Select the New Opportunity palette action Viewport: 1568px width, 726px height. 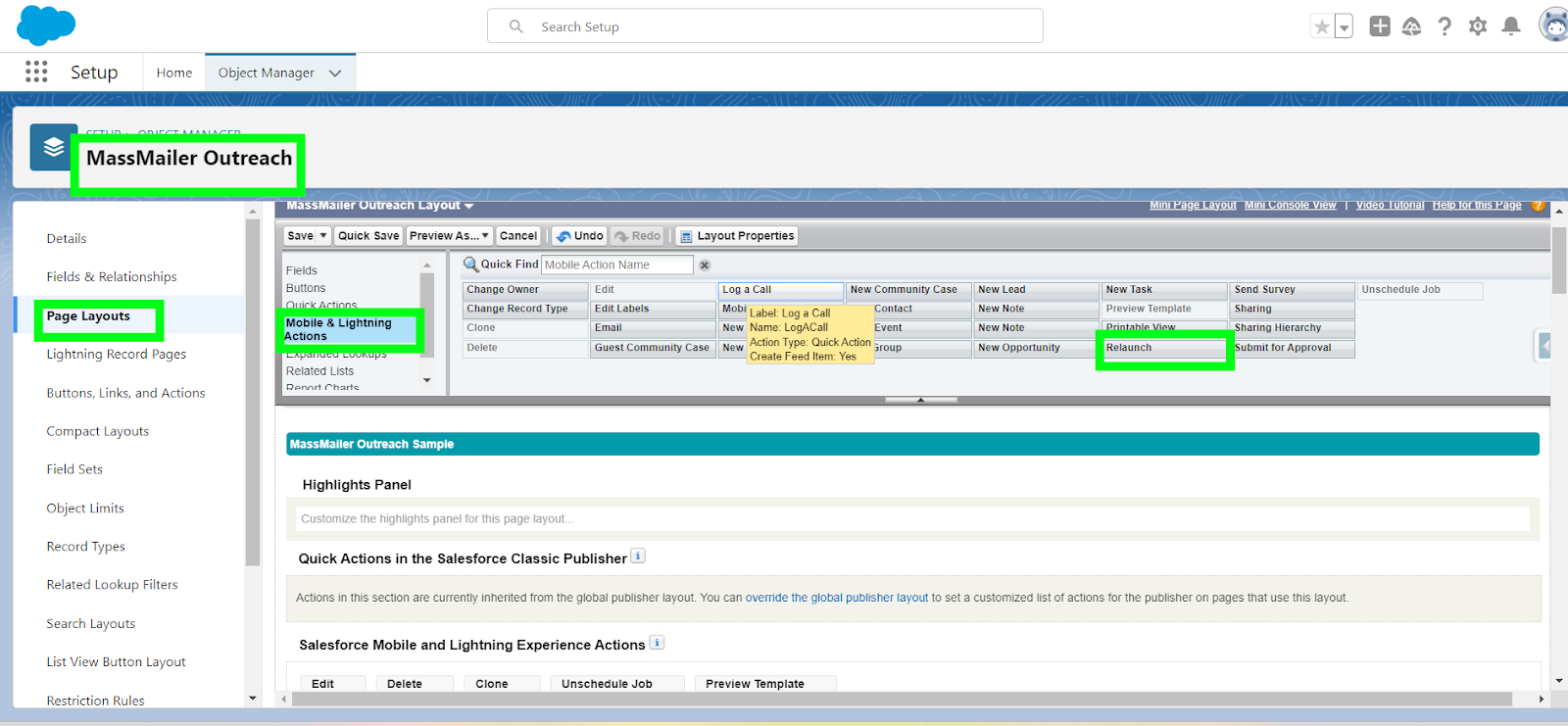click(1037, 348)
